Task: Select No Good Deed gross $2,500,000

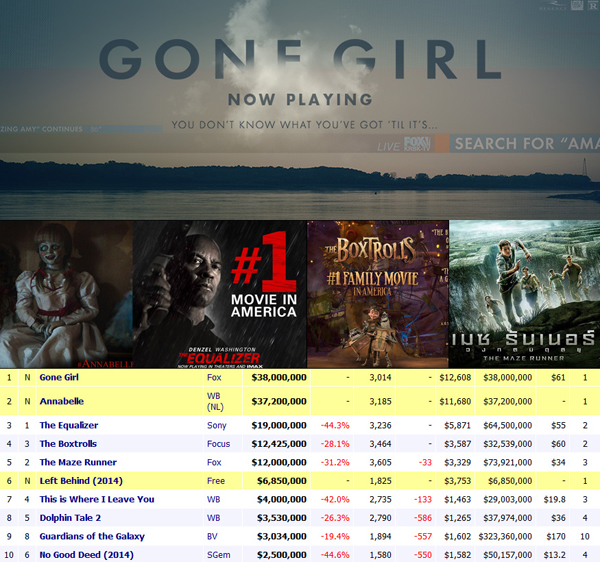Action: (282, 555)
